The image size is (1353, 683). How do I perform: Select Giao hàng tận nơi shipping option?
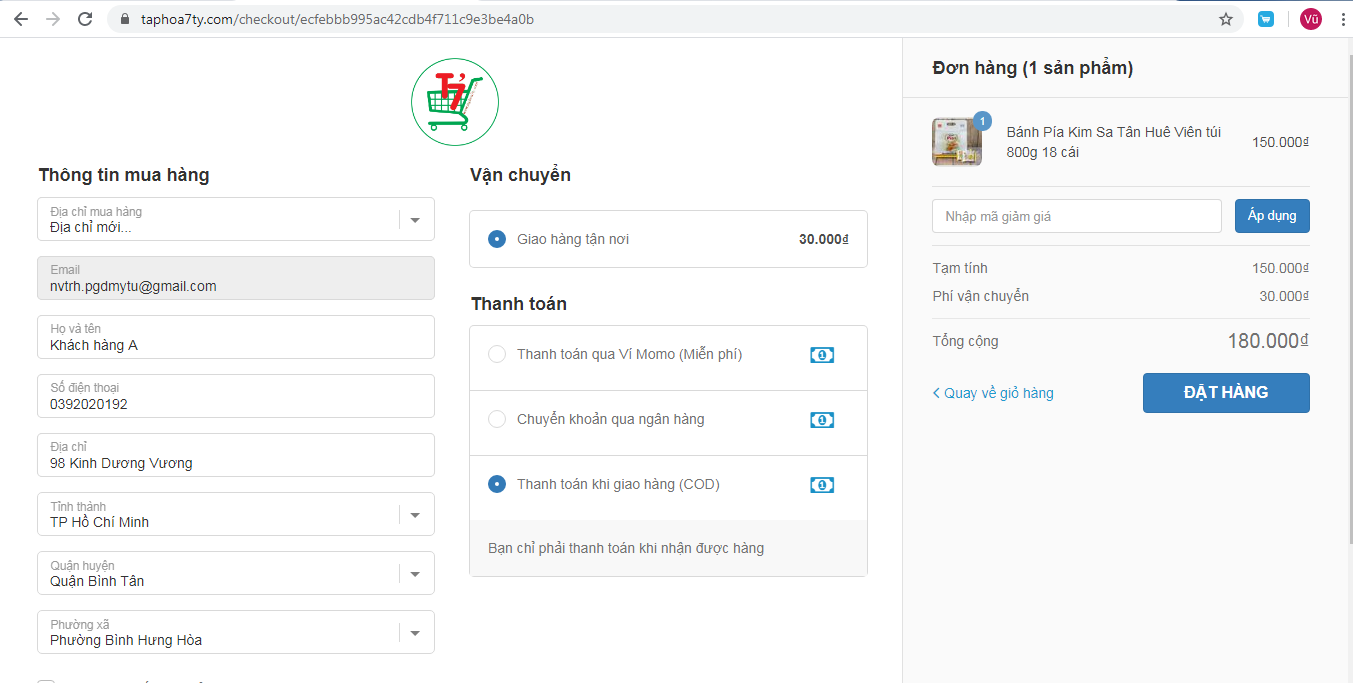(497, 239)
